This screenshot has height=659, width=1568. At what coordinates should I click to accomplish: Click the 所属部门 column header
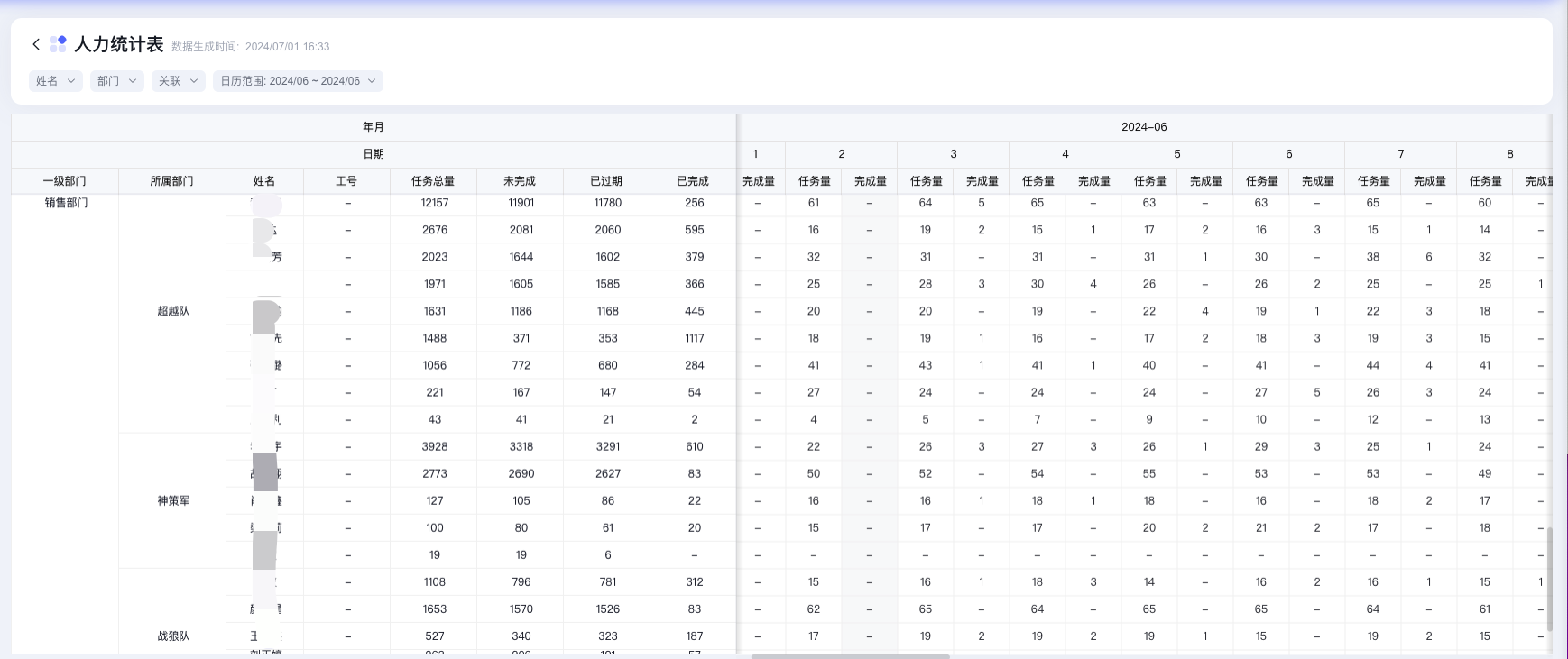[172, 181]
